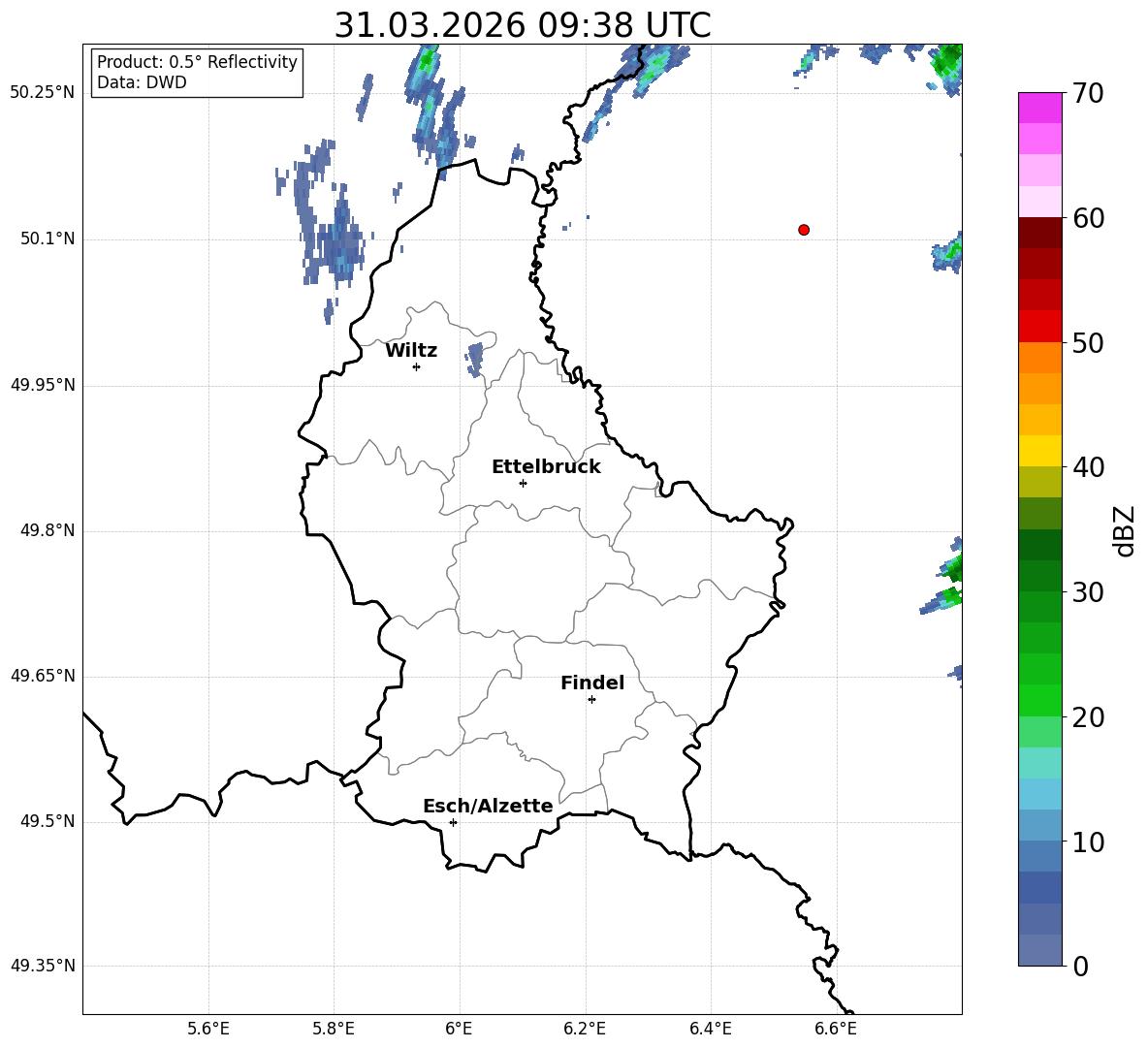Click the longitude label 6°E
The image size is (1148, 1048).
[x=459, y=1030]
